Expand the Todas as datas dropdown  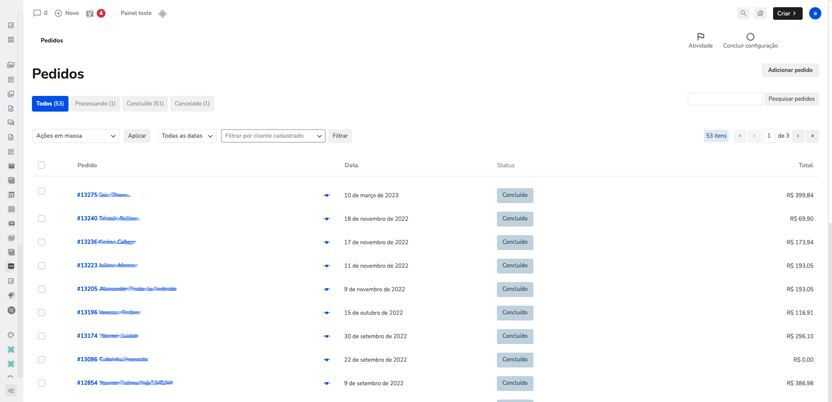[x=187, y=136]
